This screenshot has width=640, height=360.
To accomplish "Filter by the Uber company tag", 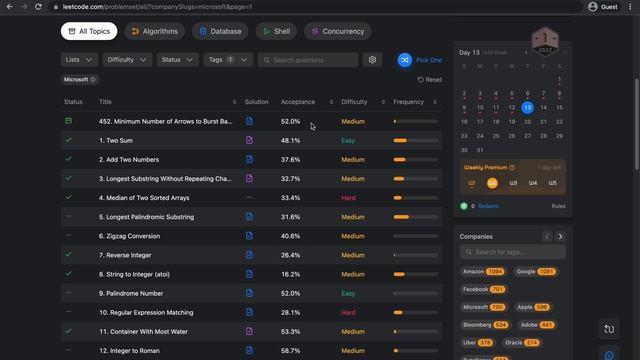I will pyautogui.click(x=478, y=342).
